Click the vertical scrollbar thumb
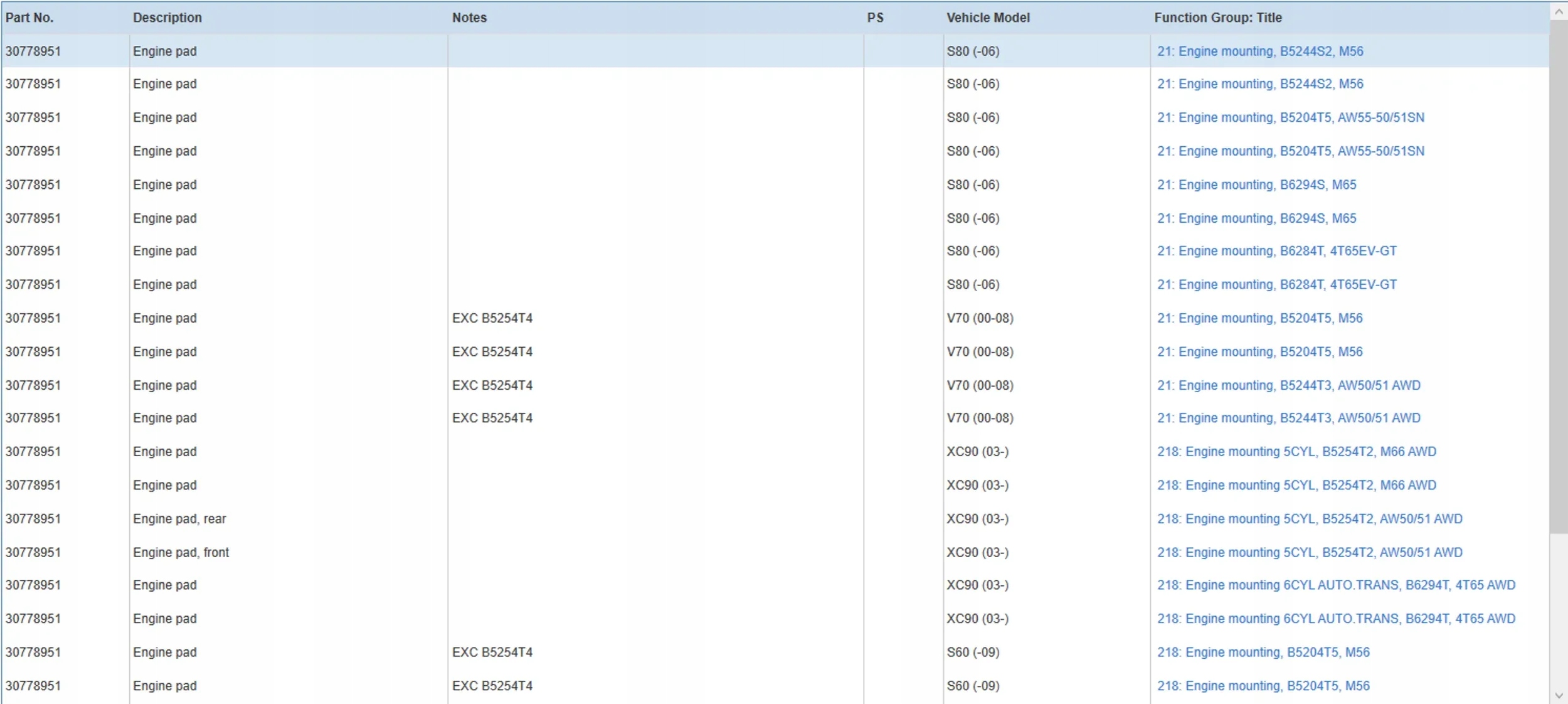Viewport: 1568px width, 704px height. tap(1558, 276)
